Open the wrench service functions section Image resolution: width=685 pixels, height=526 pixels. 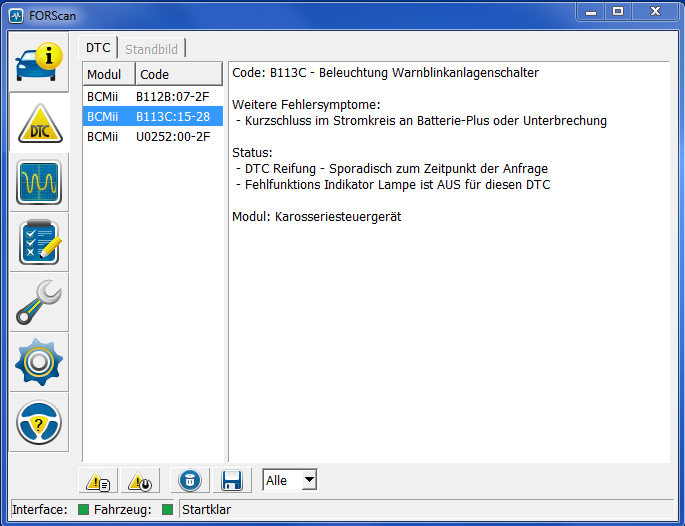coord(39,302)
